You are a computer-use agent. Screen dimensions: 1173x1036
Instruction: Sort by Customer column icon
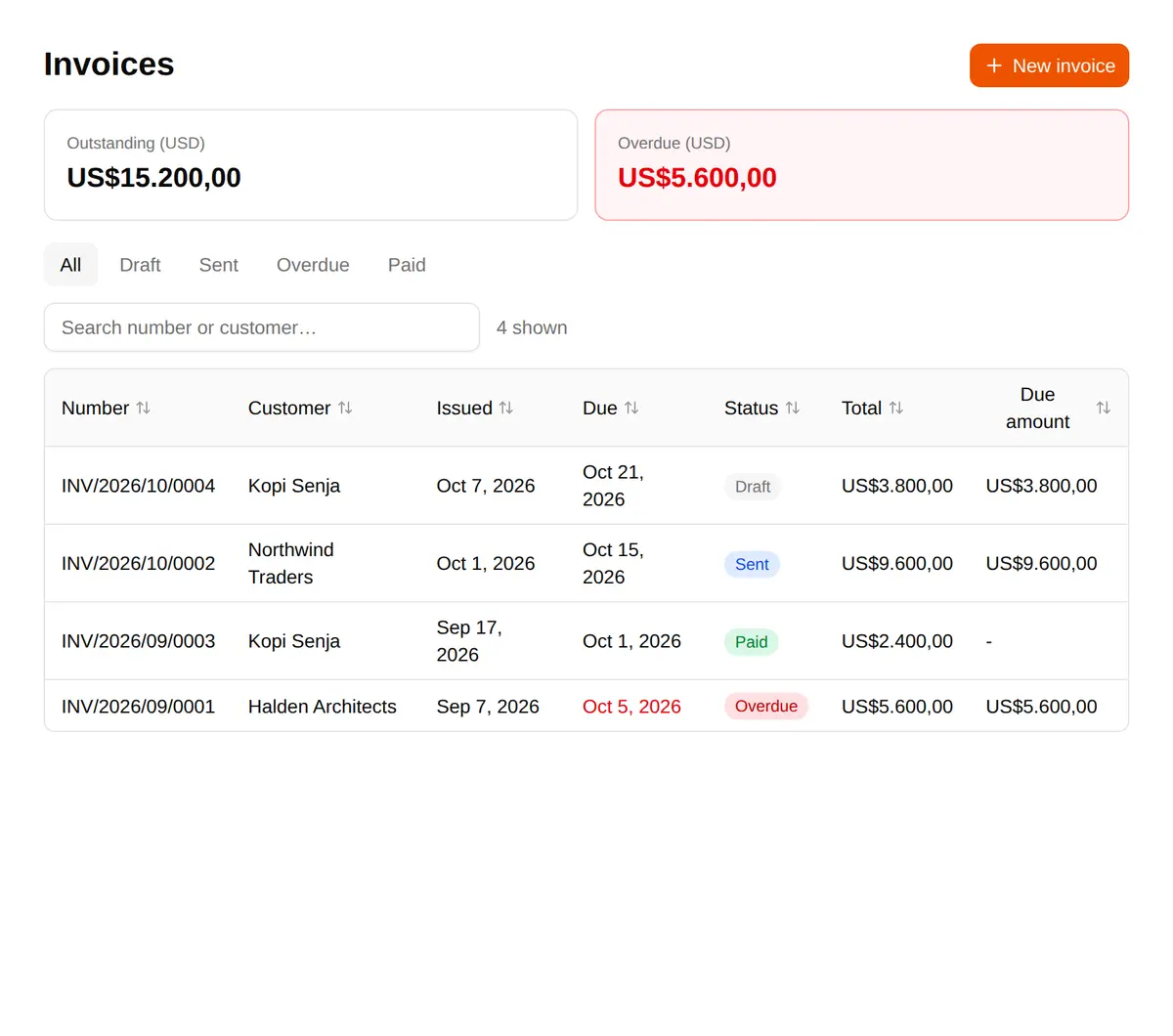point(345,408)
